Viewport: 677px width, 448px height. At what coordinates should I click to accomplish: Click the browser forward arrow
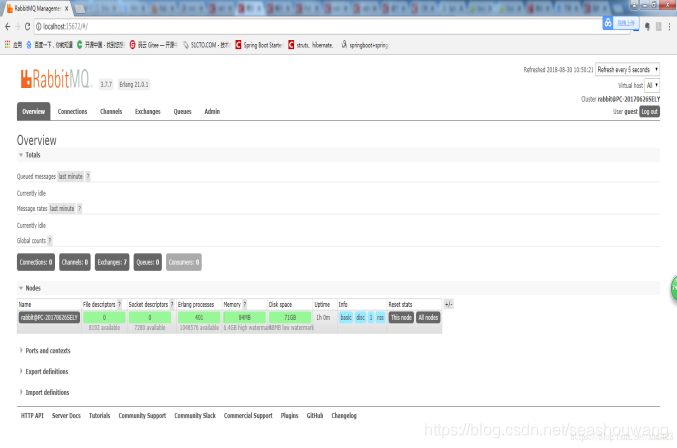[18, 27]
